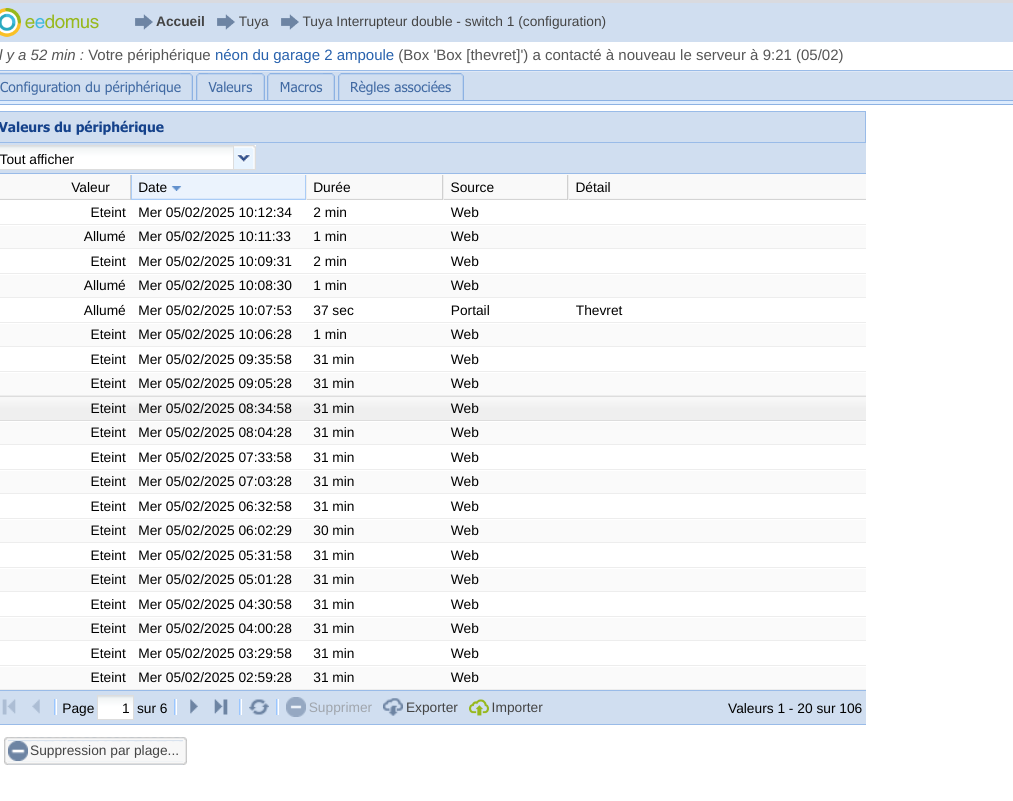Open the Tout afficher dropdown arrow
This screenshot has width=1013, height=801.
(x=244, y=158)
